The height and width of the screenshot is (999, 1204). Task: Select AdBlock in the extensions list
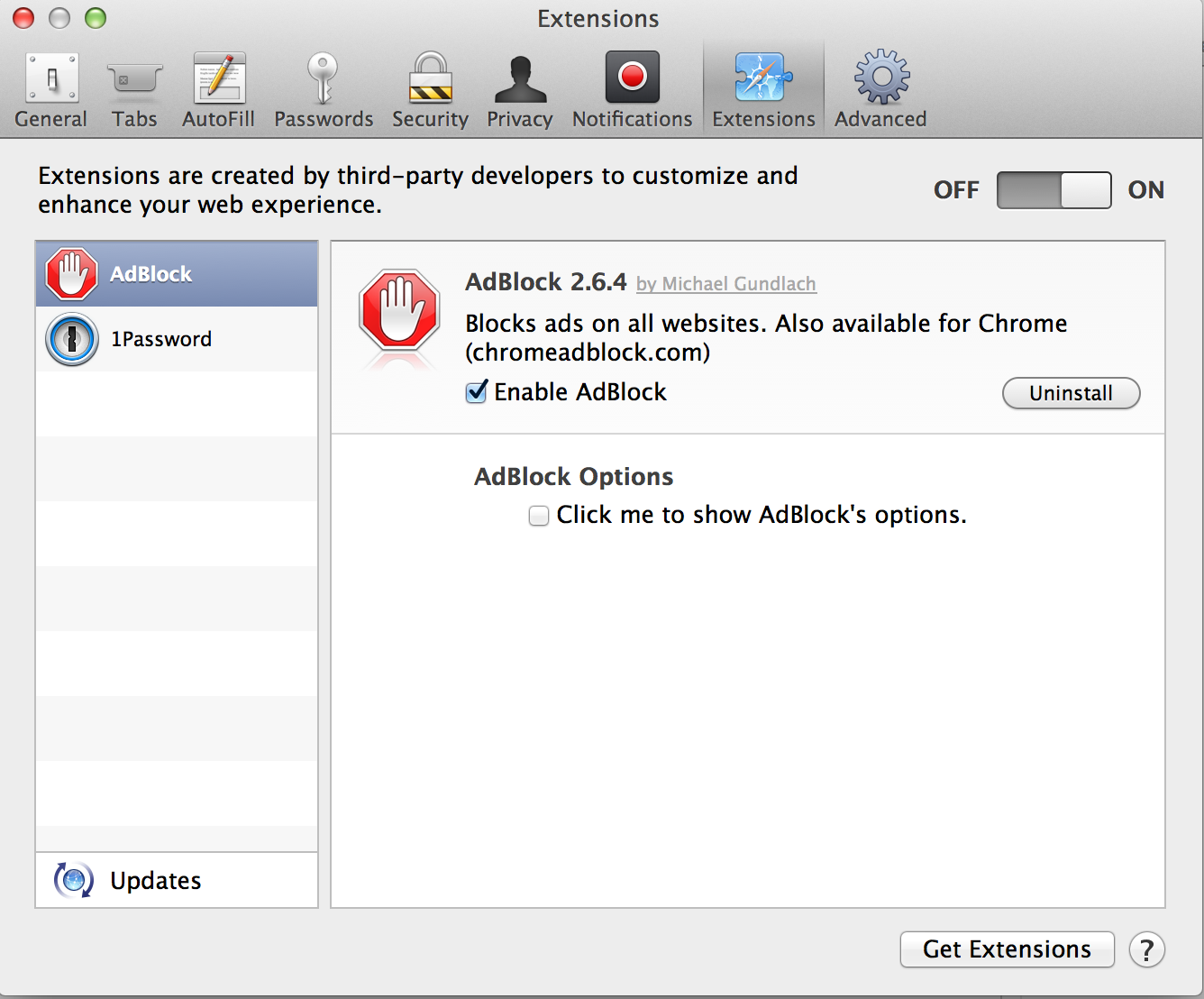[x=177, y=274]
